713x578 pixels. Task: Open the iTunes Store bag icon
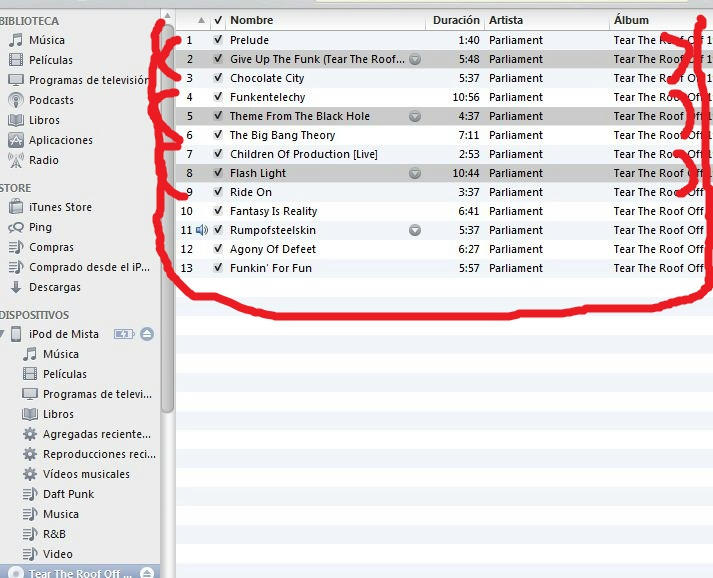16,207
